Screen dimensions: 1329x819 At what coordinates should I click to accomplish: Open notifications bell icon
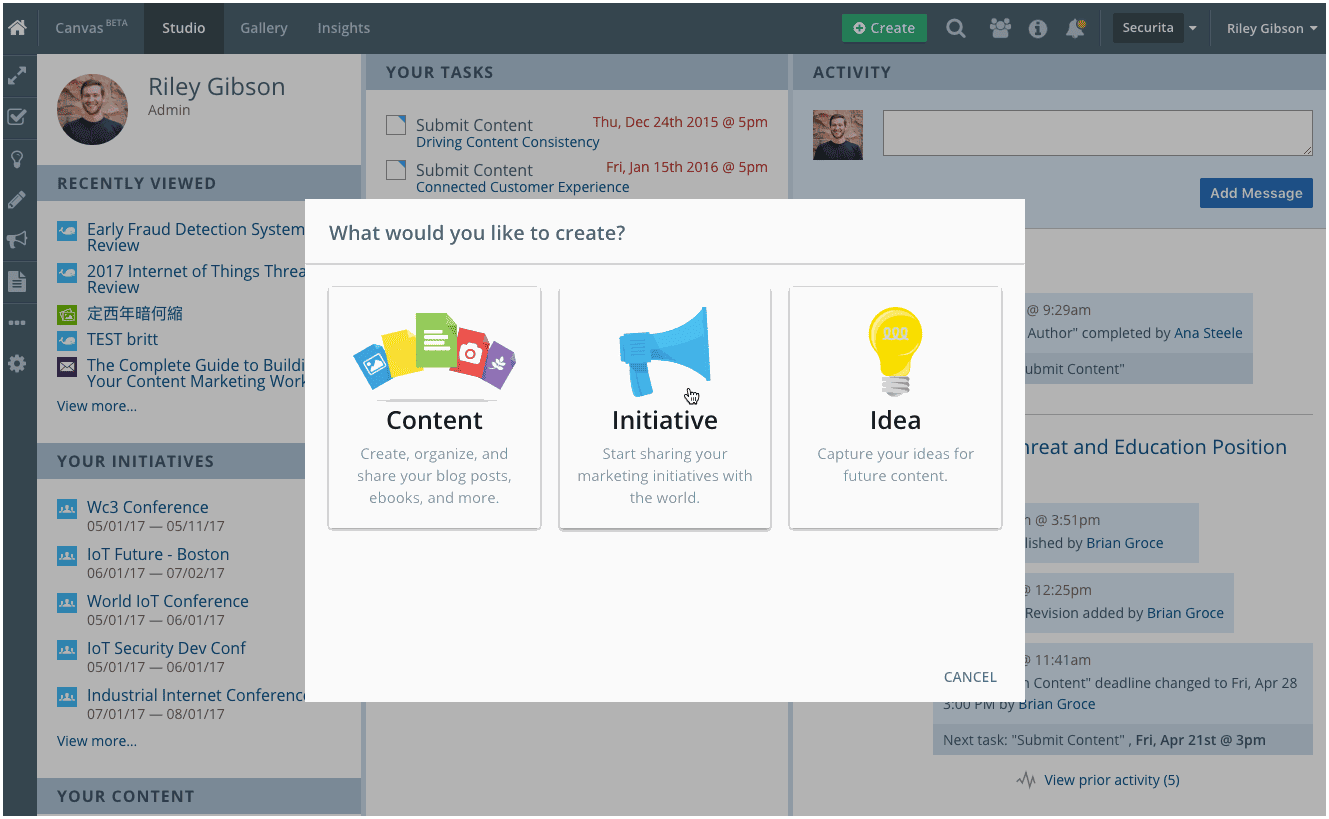(1076, 28)
